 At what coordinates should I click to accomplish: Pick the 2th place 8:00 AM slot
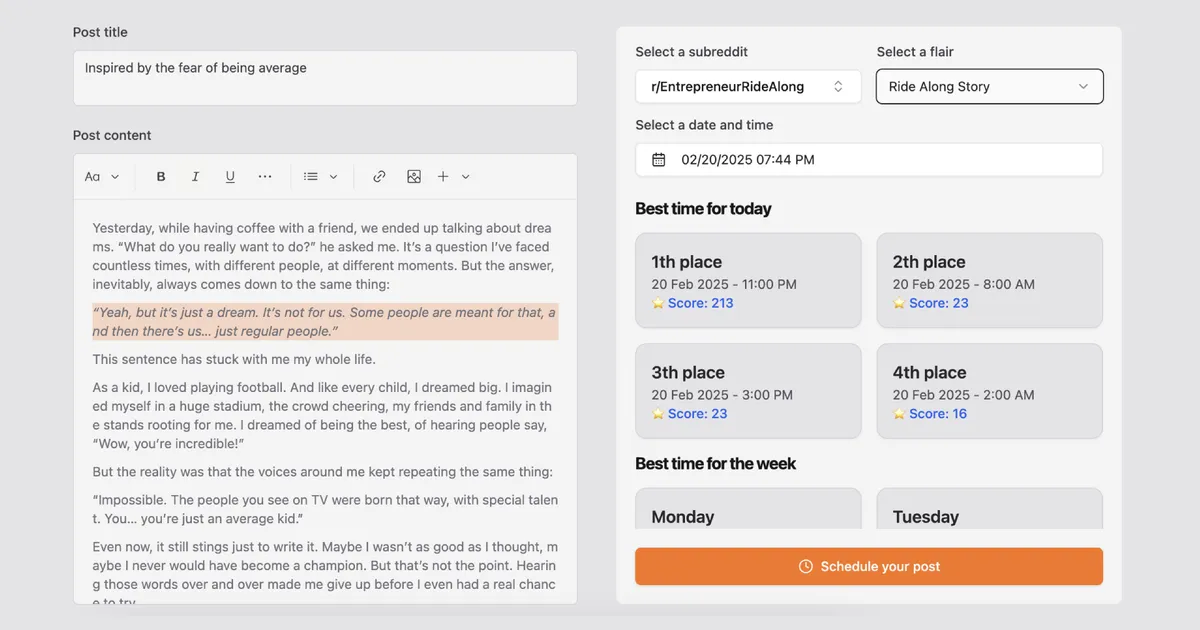989,281
